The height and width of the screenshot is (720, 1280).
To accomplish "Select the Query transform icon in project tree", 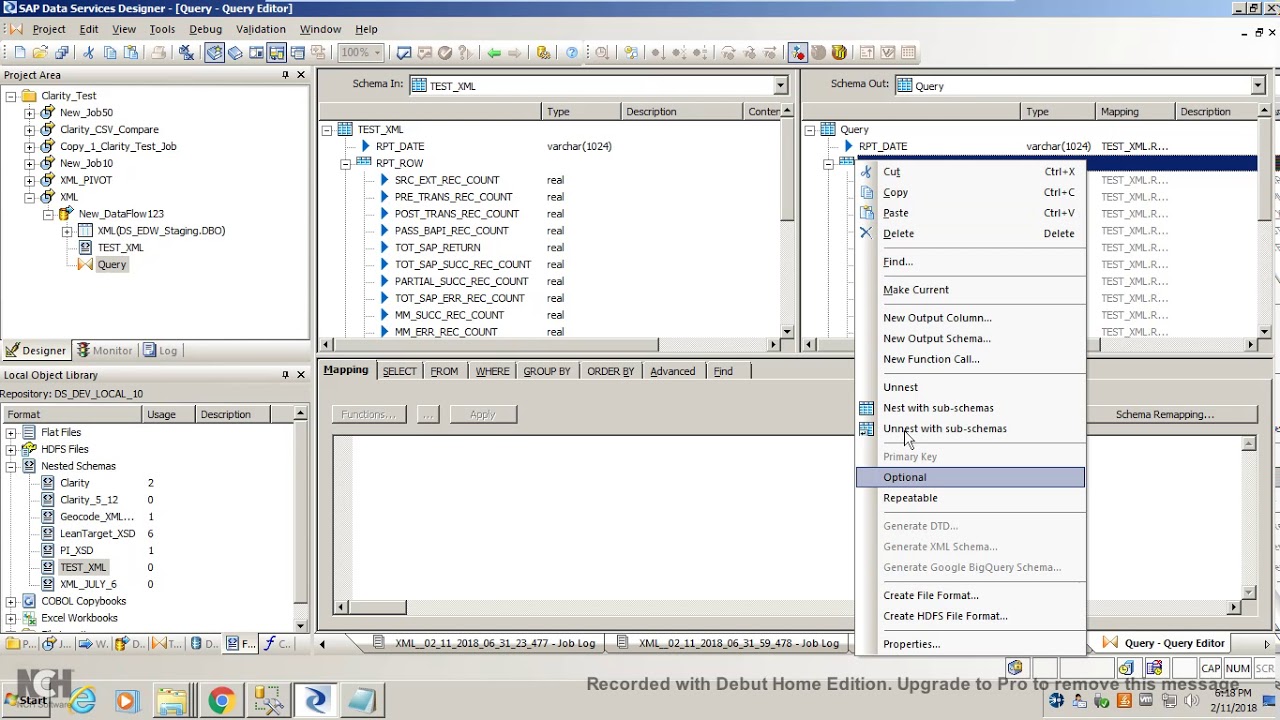I will tap(85, 264).
